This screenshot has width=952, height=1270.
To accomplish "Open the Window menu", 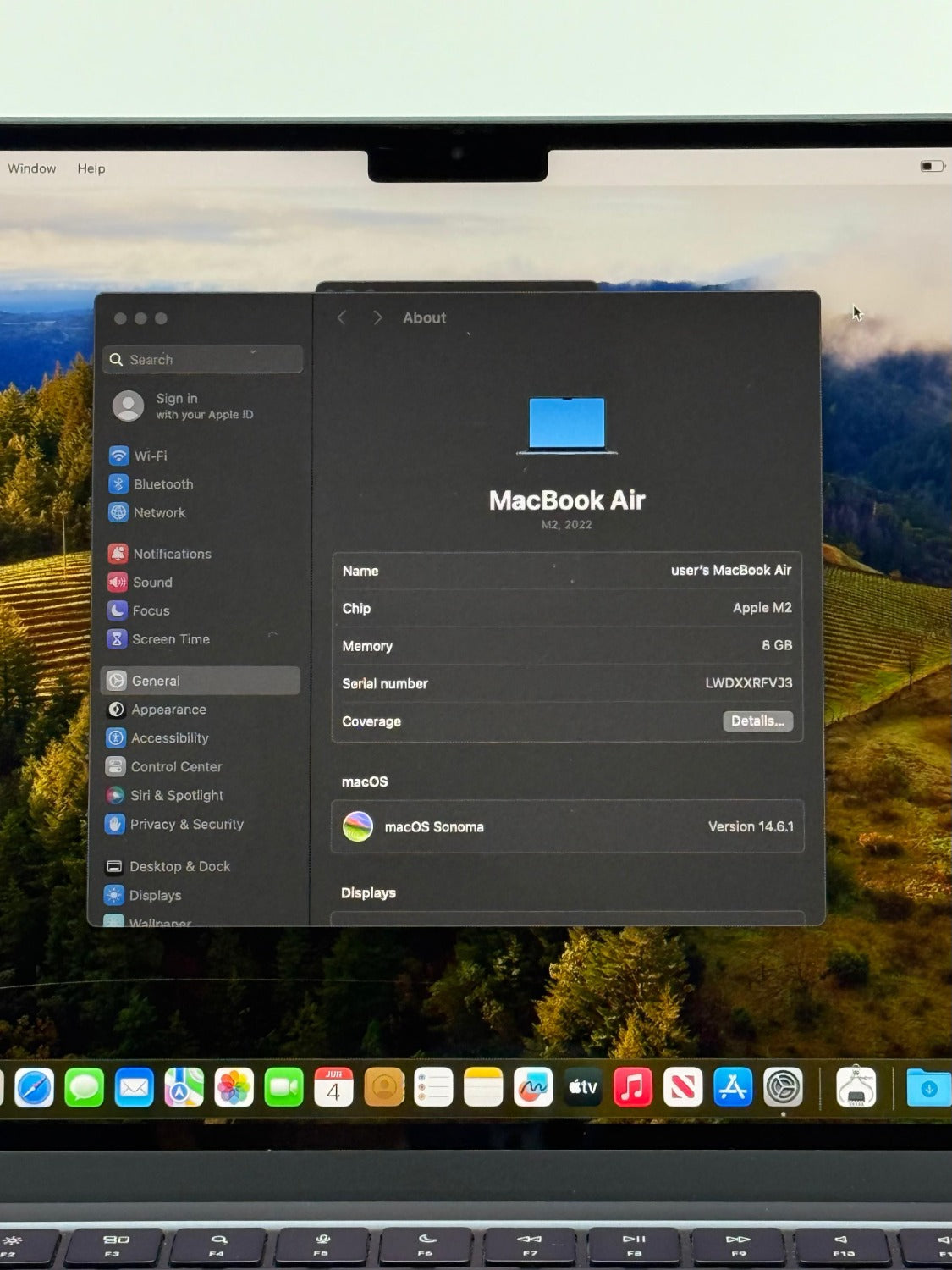I will [32, 168].
